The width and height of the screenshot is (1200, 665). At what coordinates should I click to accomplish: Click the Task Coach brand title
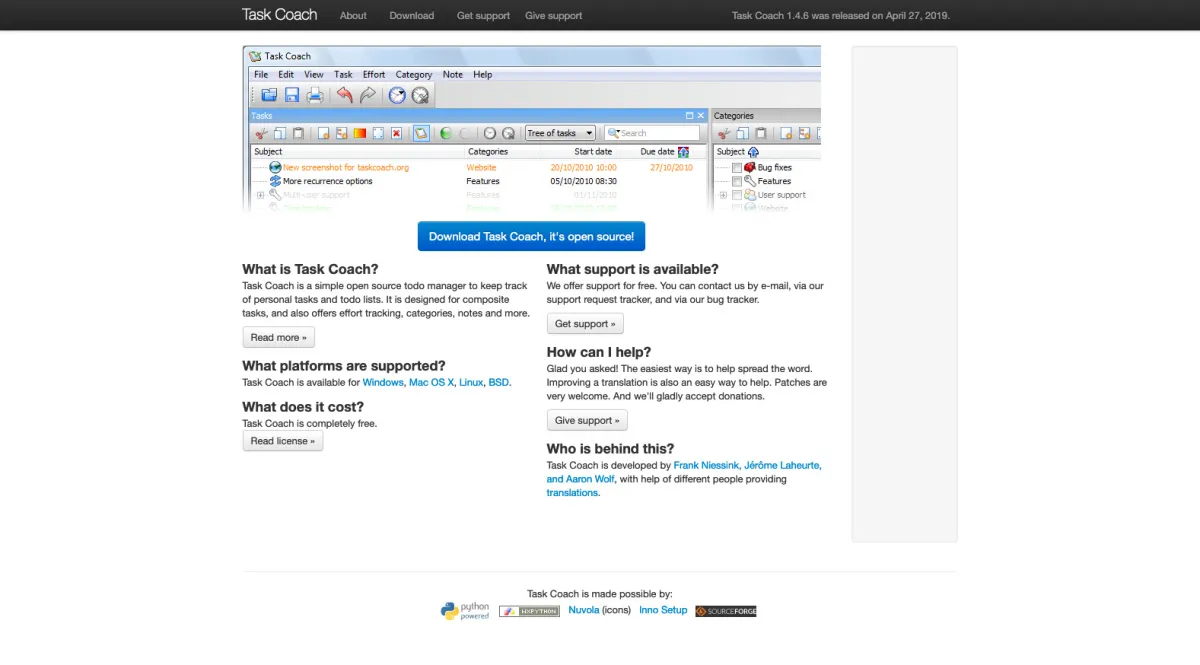[x=279, y=15]
